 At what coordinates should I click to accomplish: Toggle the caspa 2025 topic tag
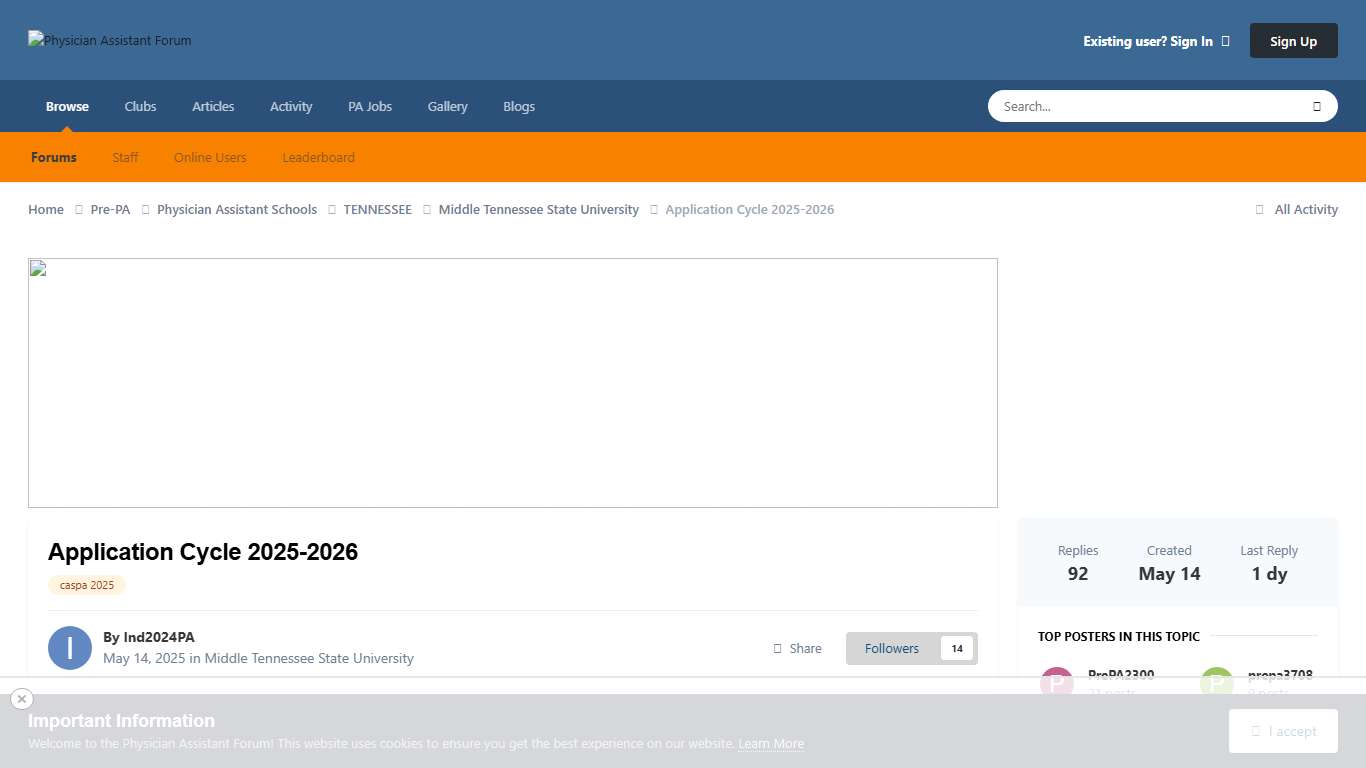86,585
